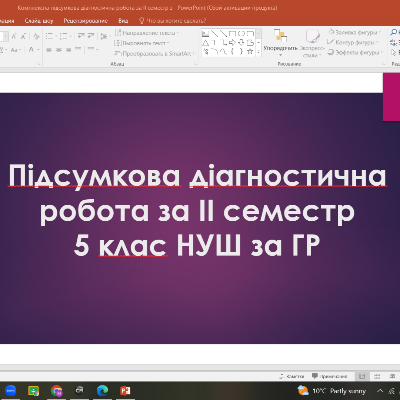
Task: Increase the list indent level
Action: pyautogui.click(x=91, y=36)
